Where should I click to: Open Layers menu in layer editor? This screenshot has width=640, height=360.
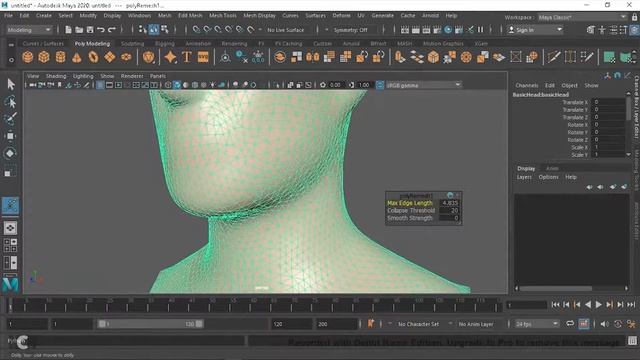tap(524, 177)
